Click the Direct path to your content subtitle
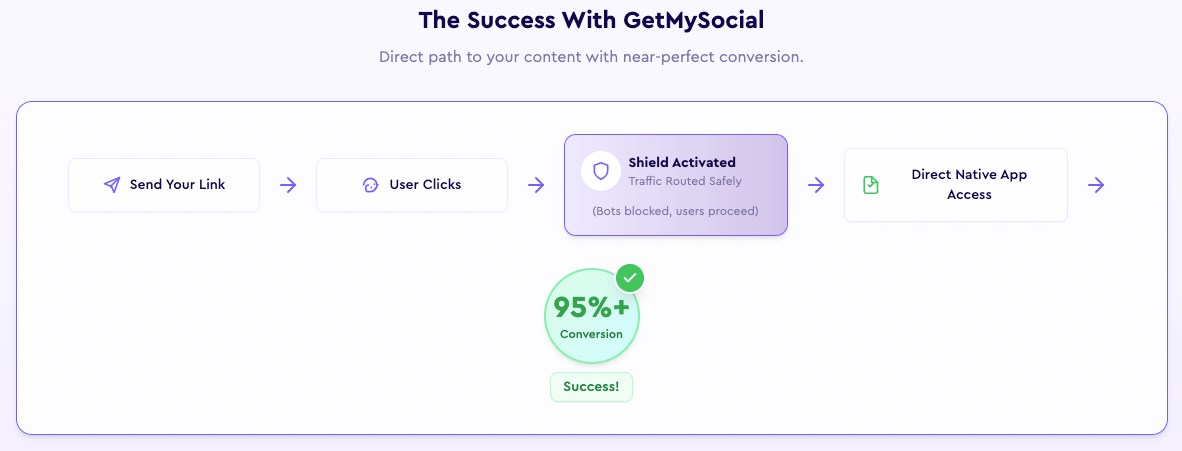The height and width of the screenshot is (451, 1182). 591,57
